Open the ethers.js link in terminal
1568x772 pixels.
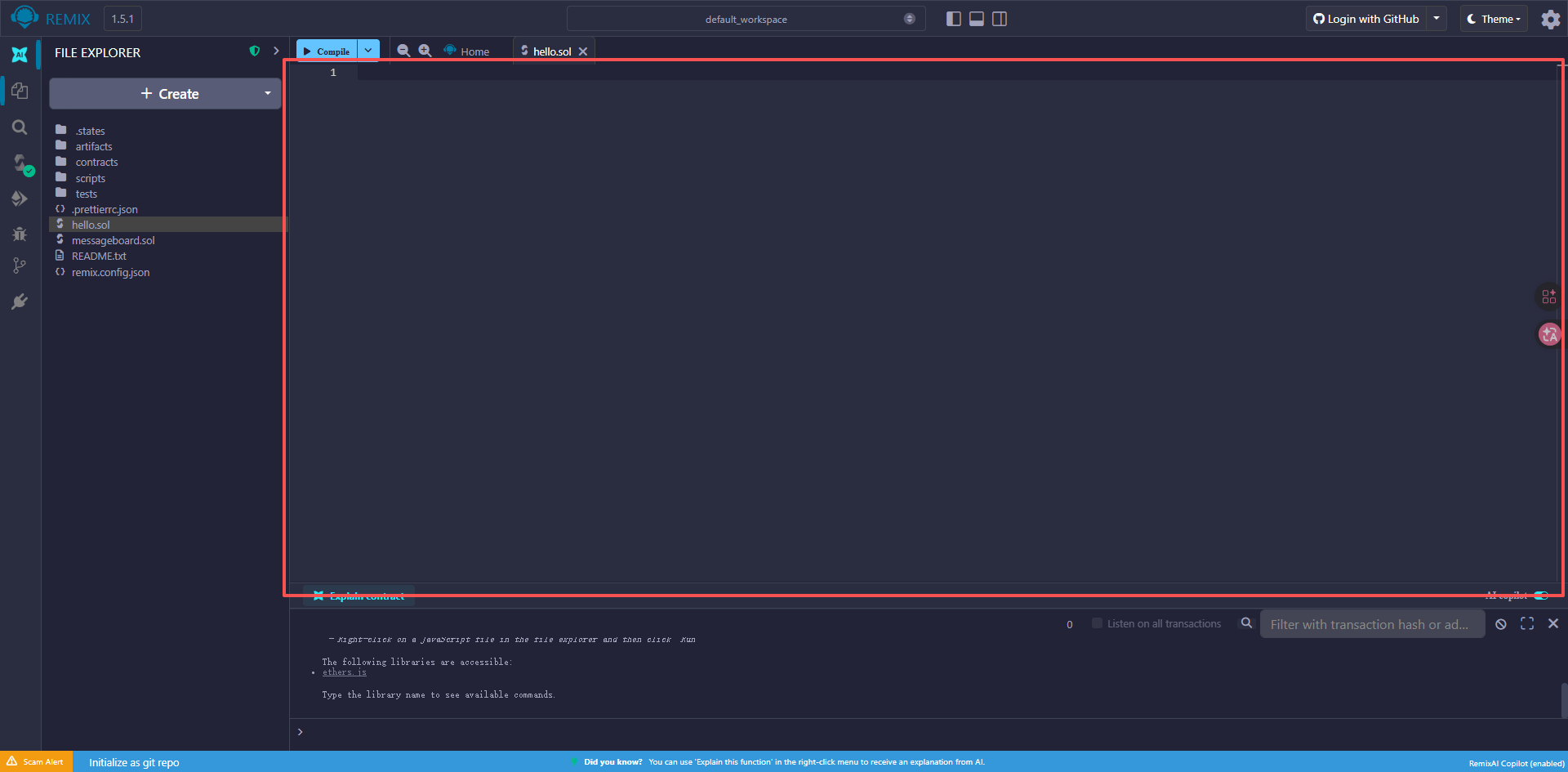coord(345,672)
